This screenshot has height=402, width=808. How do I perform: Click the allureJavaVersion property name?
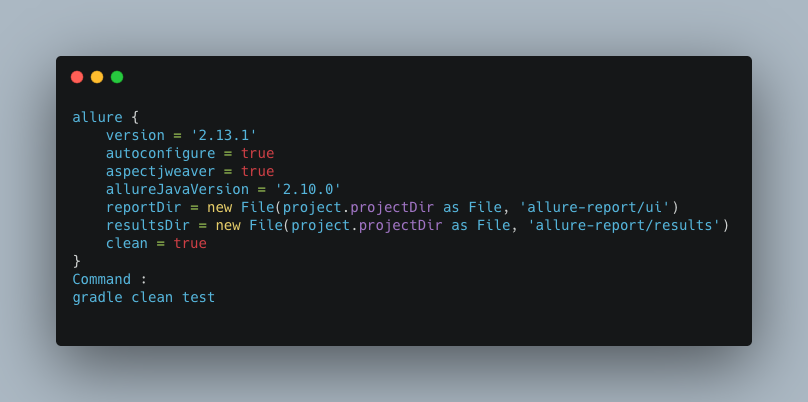(x=177, y=190)
